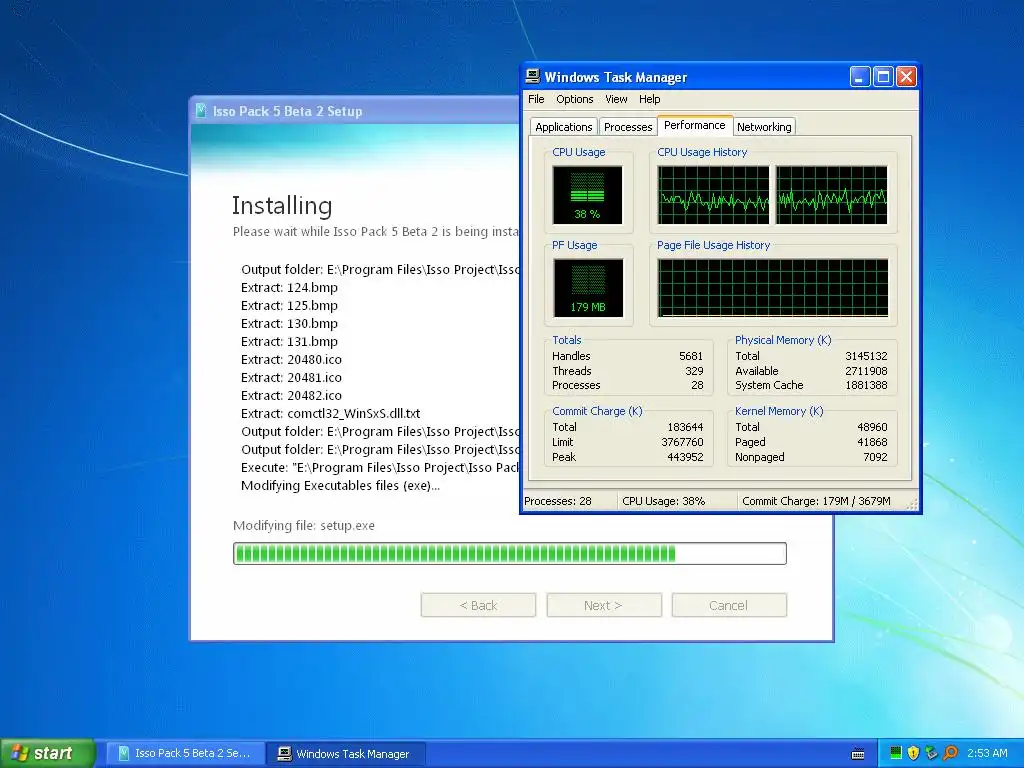Maximize the Windows Task Manager window
1024x768 pixels.
(x=883, y=77)
